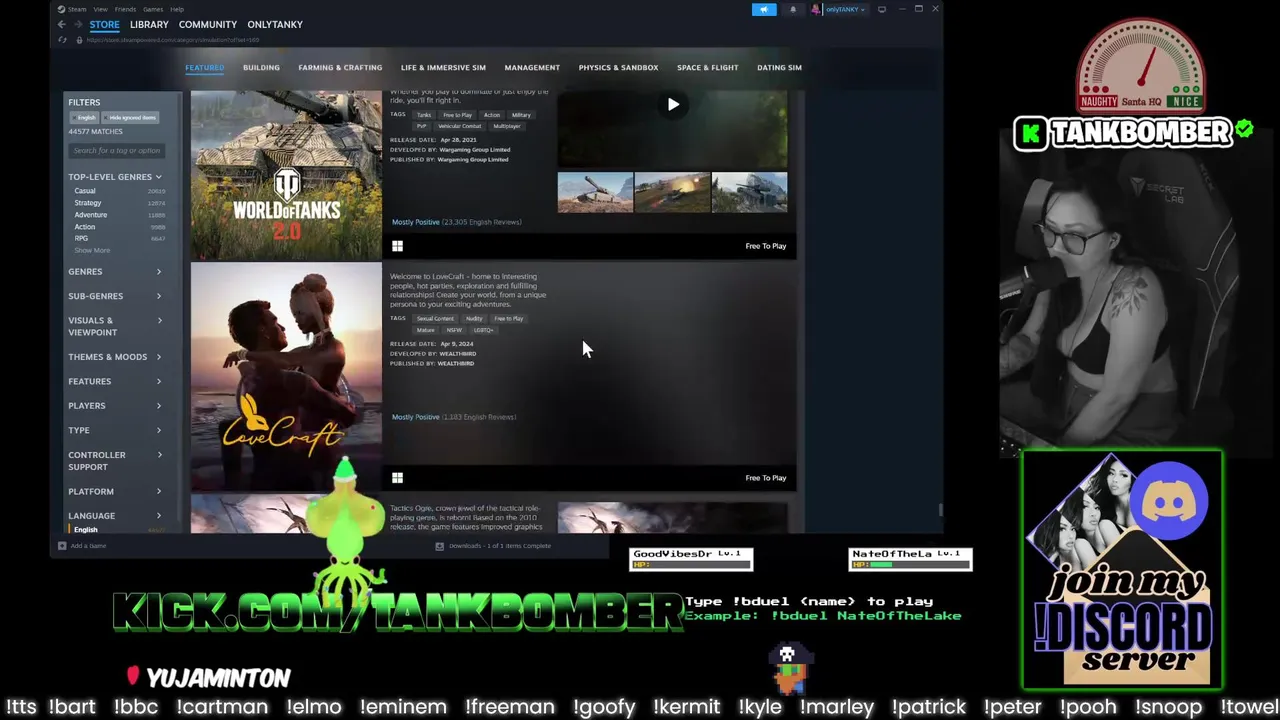The image size is (1280, 720).
Task: Click the blue announcements megaphone button
Action: (x=764, y=9)
